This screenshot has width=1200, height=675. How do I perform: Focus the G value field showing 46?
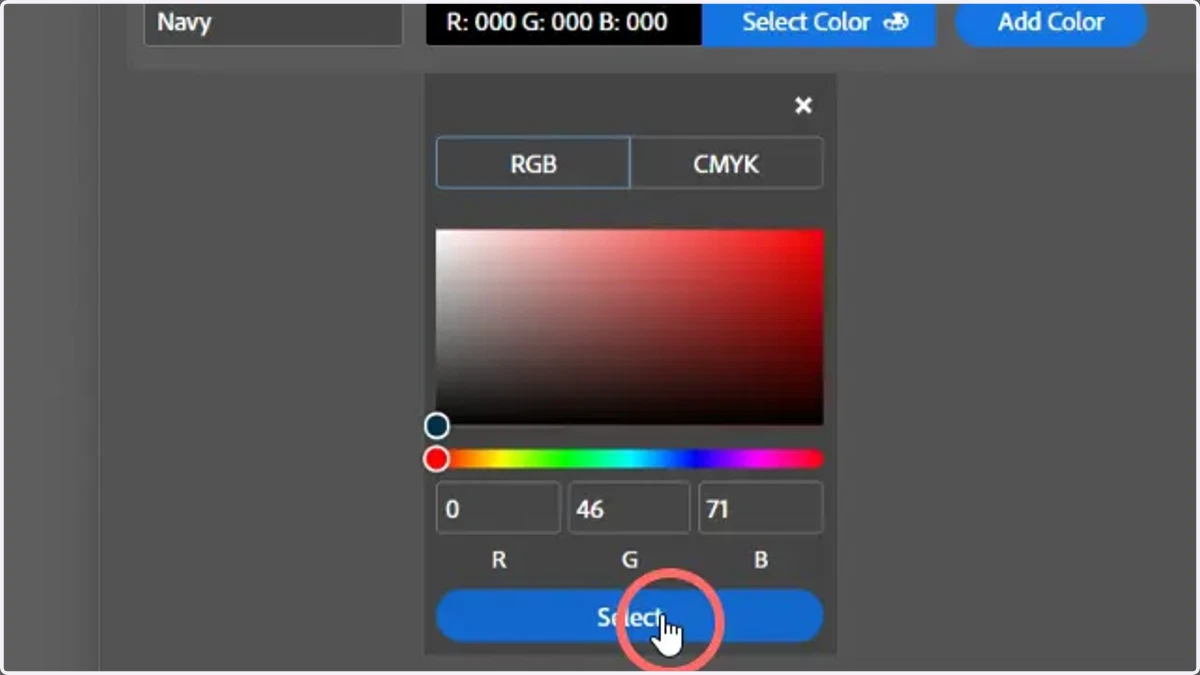point(629,508)
